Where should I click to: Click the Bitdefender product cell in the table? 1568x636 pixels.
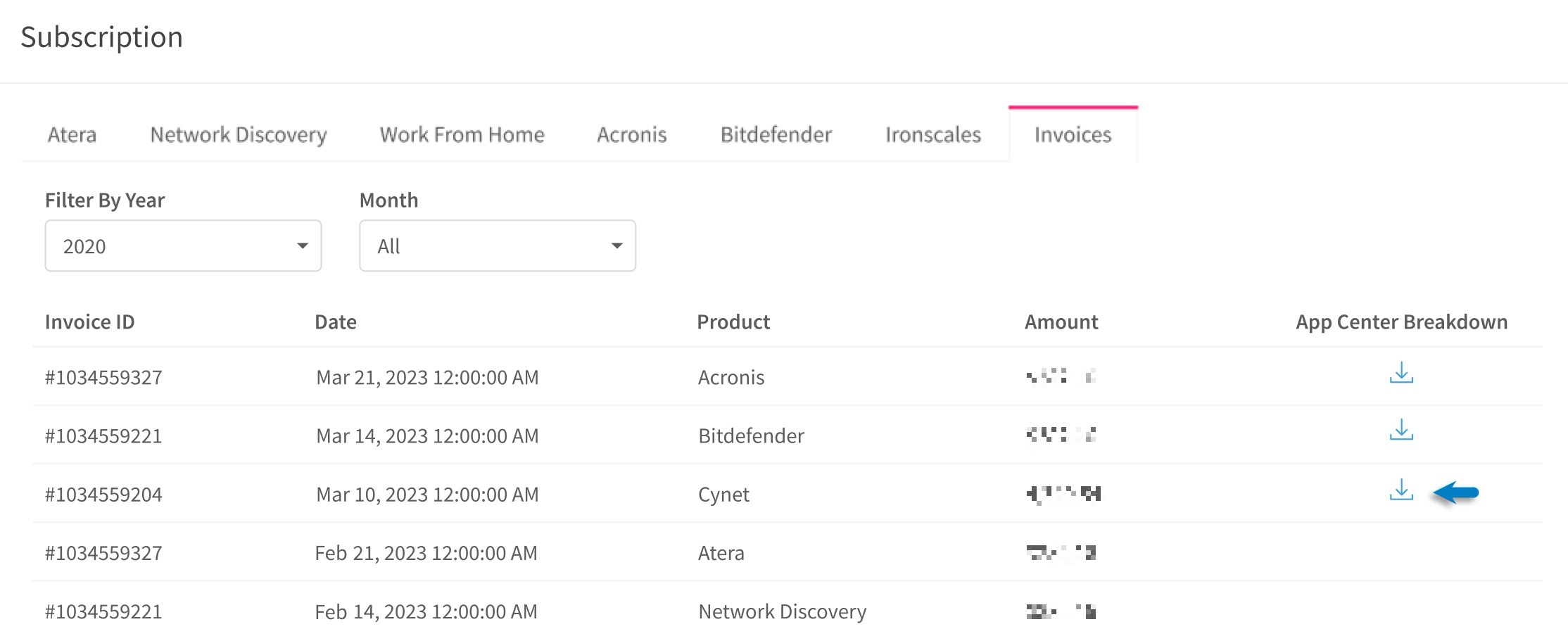point(751,435)
